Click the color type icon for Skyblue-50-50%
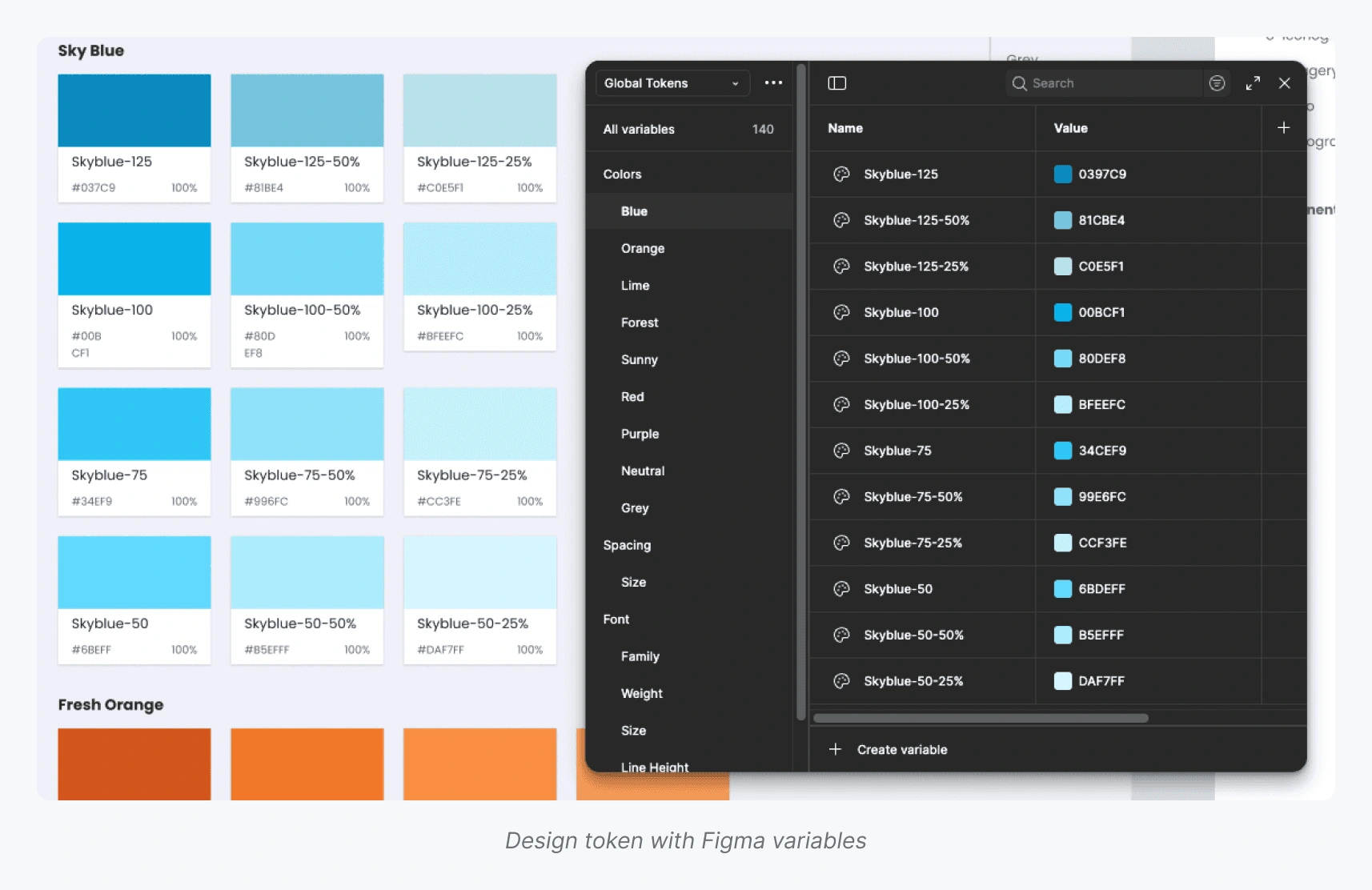 (841, 635)
